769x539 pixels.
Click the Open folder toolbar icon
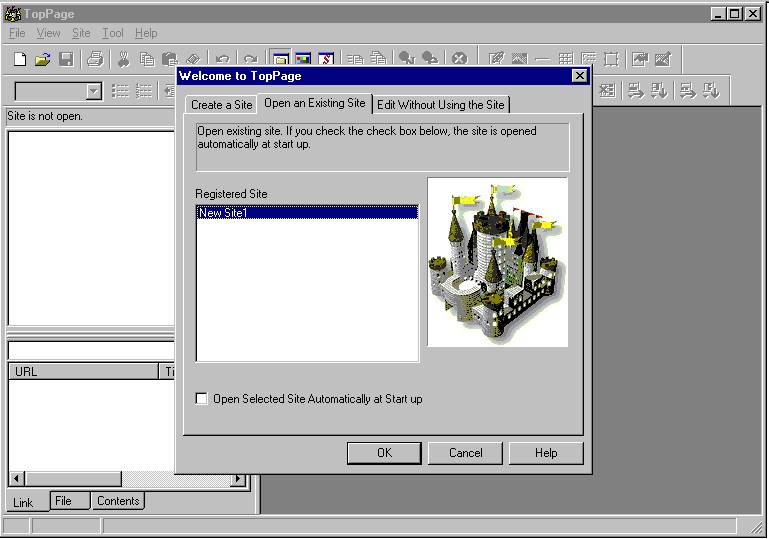43,60
